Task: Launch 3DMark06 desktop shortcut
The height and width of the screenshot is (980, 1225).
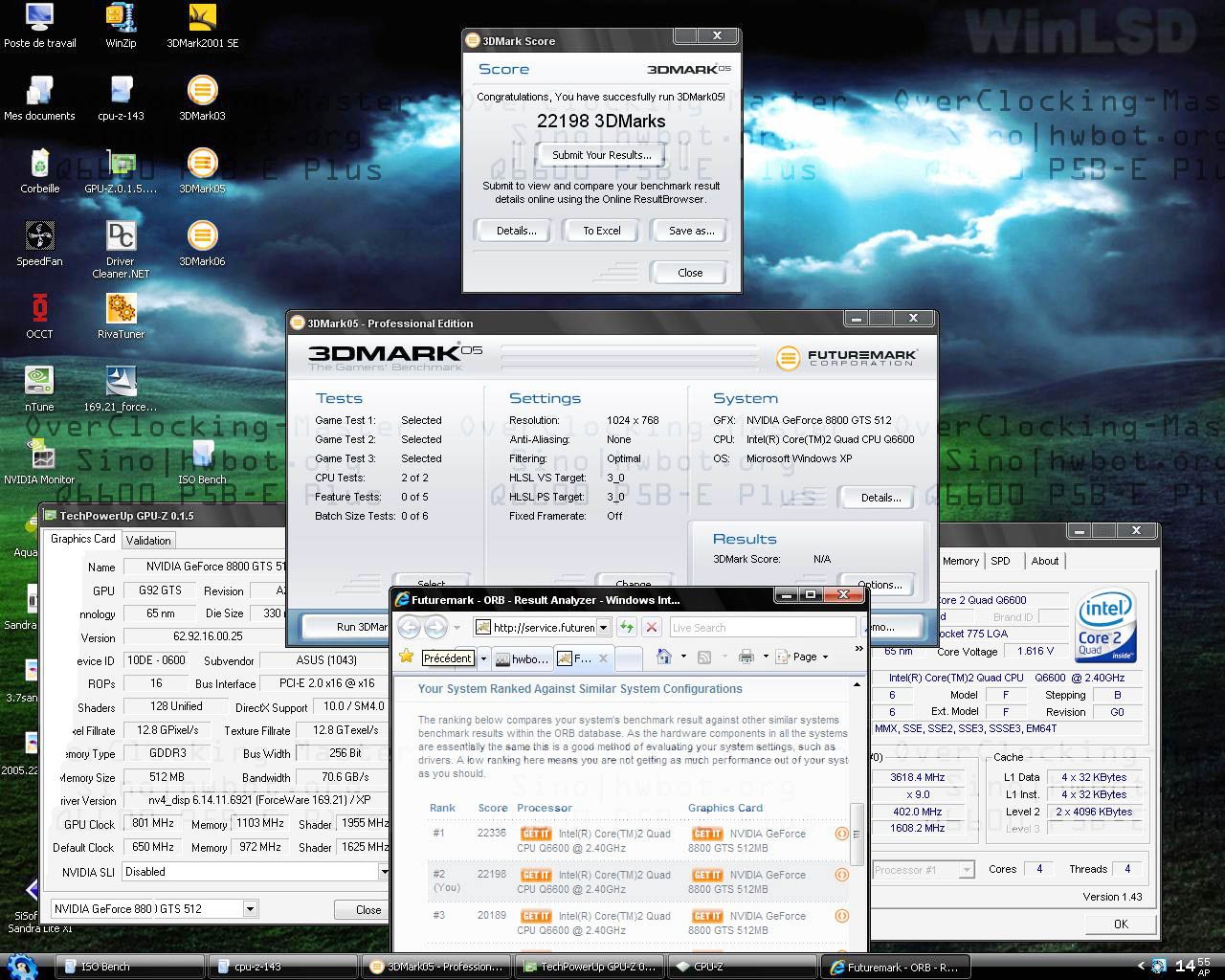Action: pos(202,244)
